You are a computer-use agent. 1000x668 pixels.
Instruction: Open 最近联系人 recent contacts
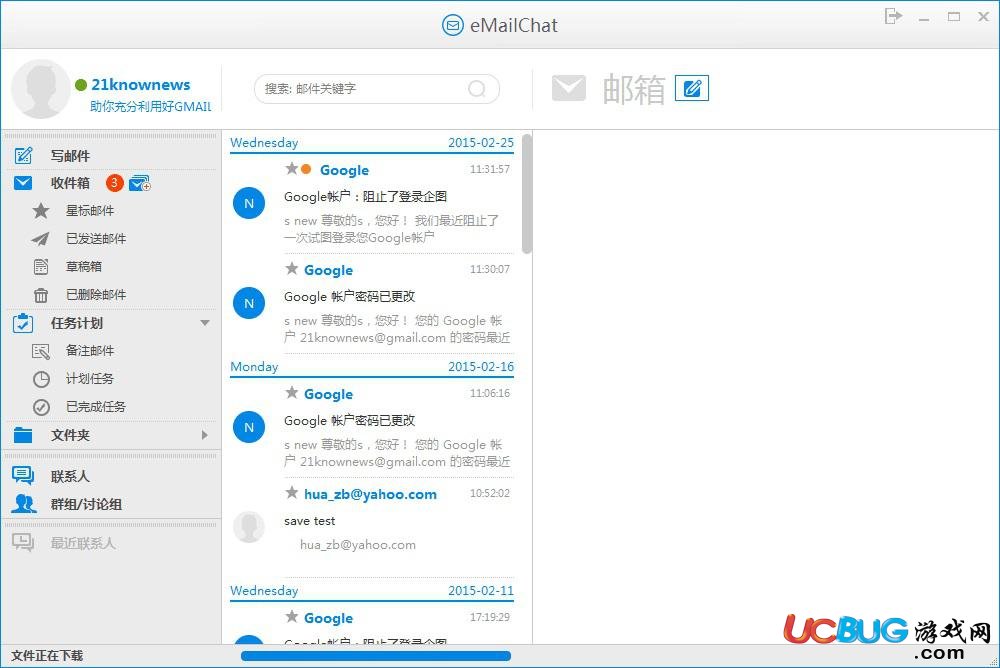pos(83,544)
